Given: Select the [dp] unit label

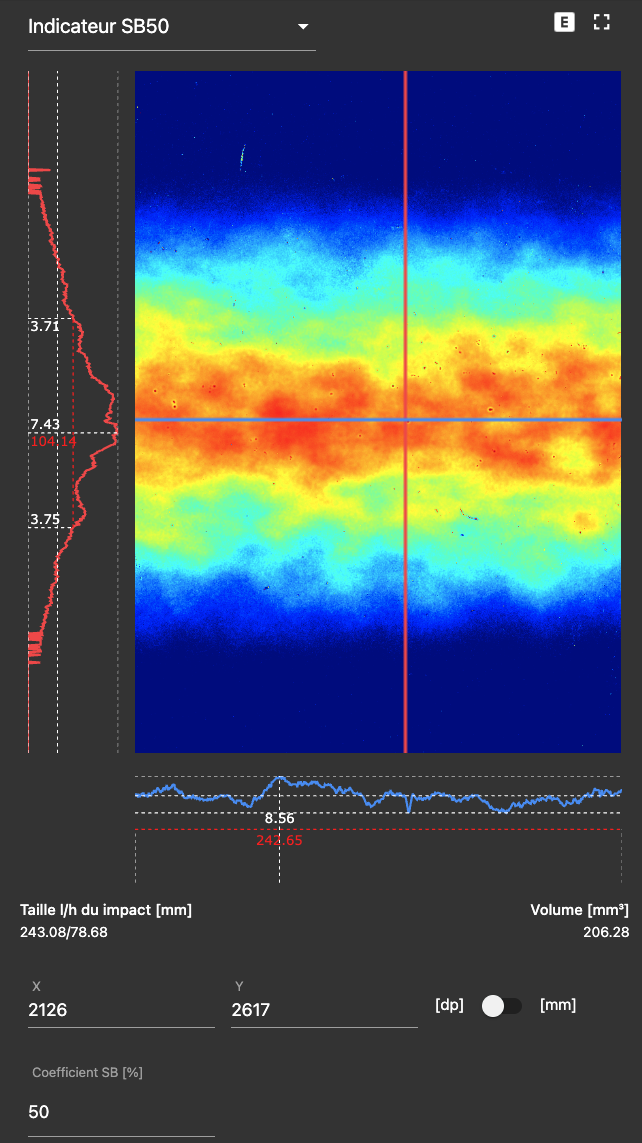Looking at the screenshot, I should point(449,1005).
